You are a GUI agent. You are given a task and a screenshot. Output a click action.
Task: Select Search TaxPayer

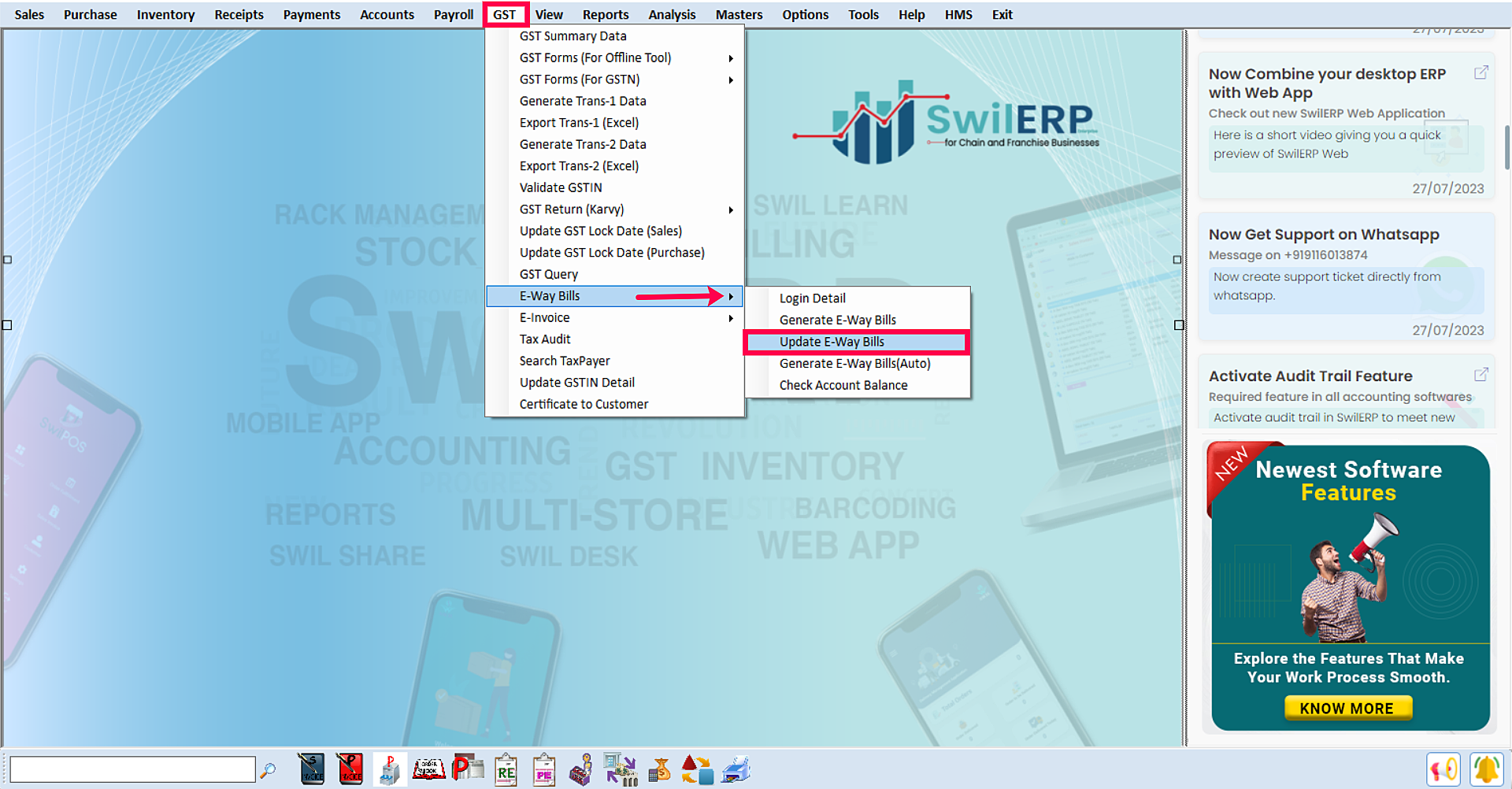tap(614, 361)
